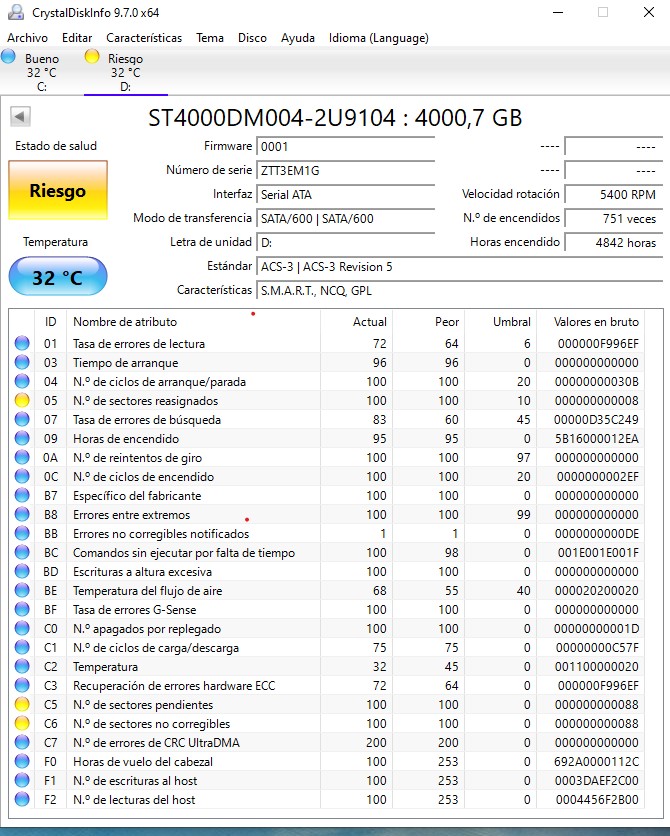Click the Interfaz field Serial ATA

point(345,195)
